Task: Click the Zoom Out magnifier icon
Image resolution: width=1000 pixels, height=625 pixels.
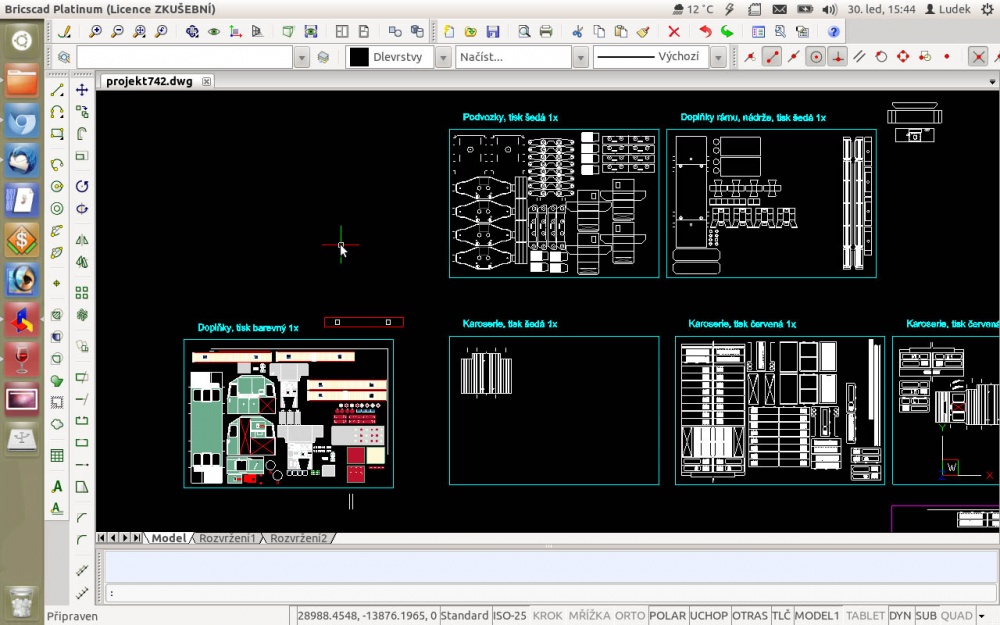Action: pos(117,31)
